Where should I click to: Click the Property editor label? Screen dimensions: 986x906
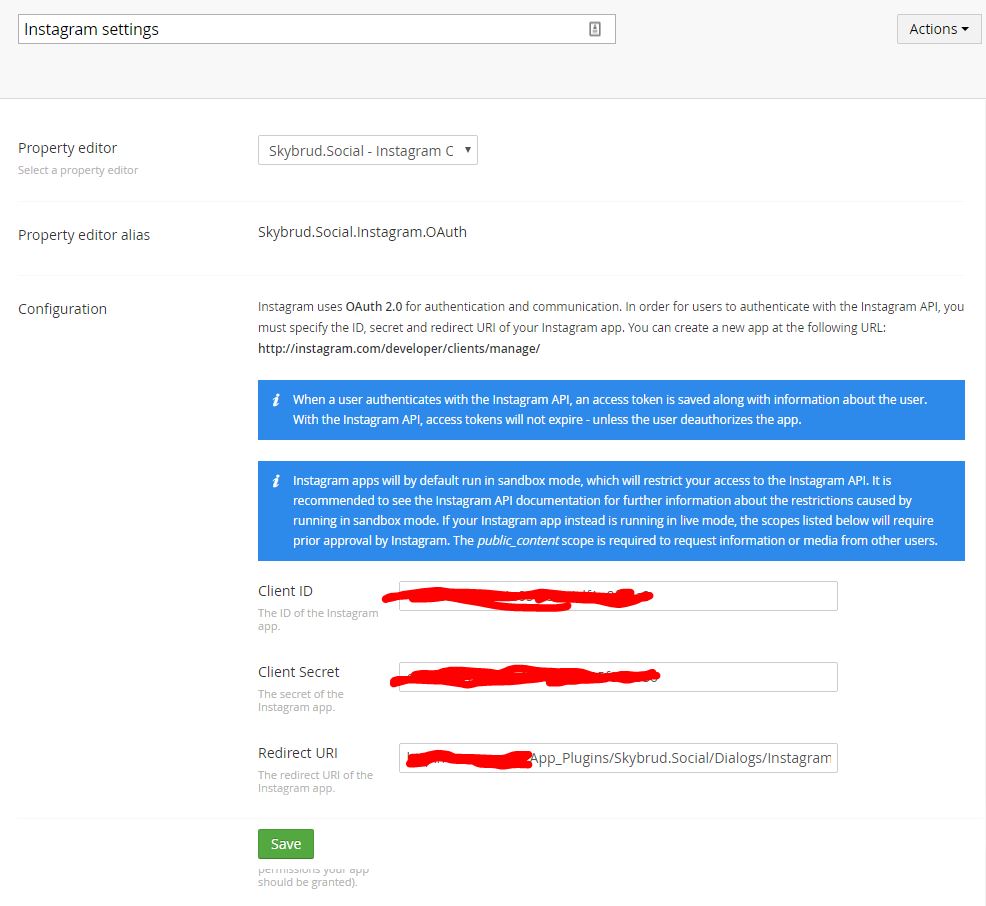(x=67, y=148)
